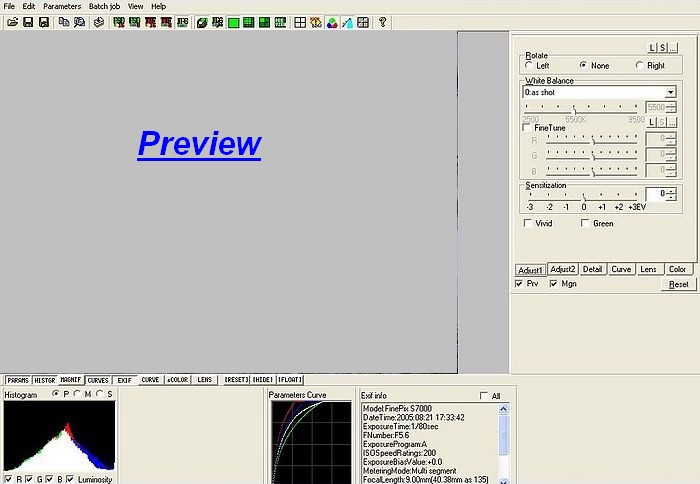
Task: Click the Preview link
Action: pyautogui.click(x=199, y=144)
